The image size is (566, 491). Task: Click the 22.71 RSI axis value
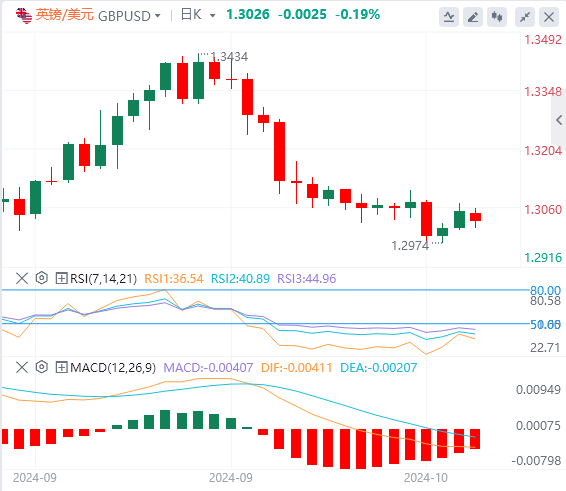(545, 348)
